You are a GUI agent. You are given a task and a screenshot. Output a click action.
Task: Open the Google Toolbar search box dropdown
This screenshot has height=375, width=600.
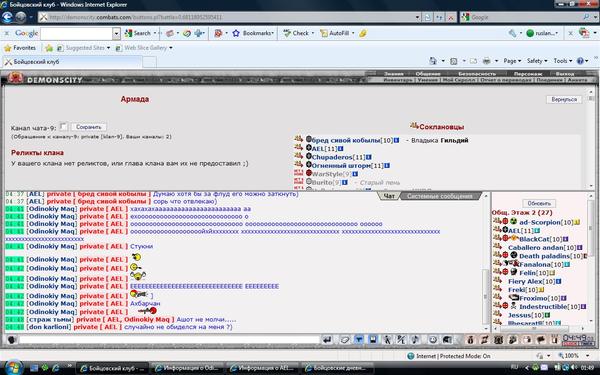116,34
